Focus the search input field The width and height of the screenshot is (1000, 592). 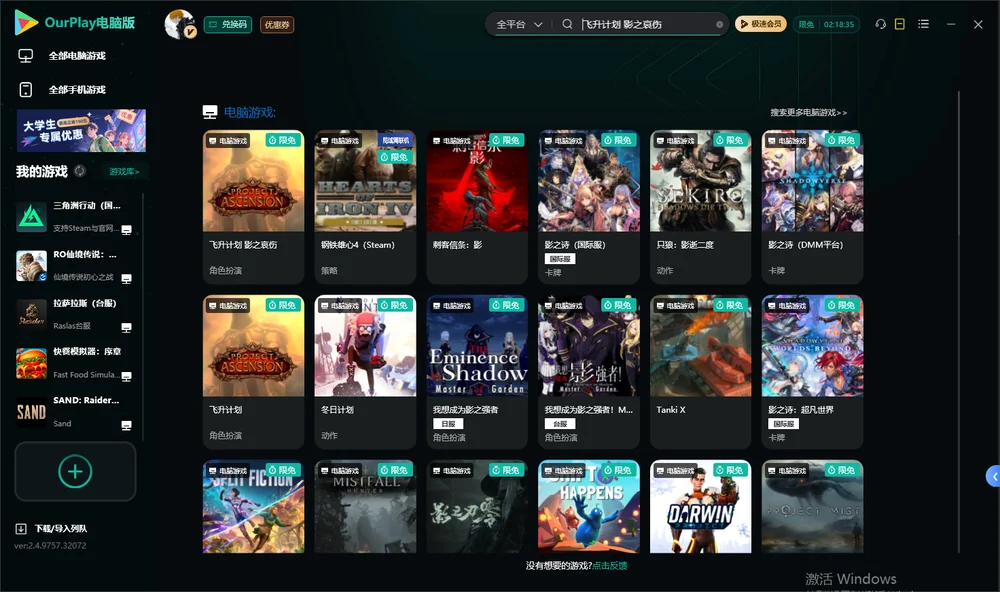pyautogui.click(x=646, y=24)
